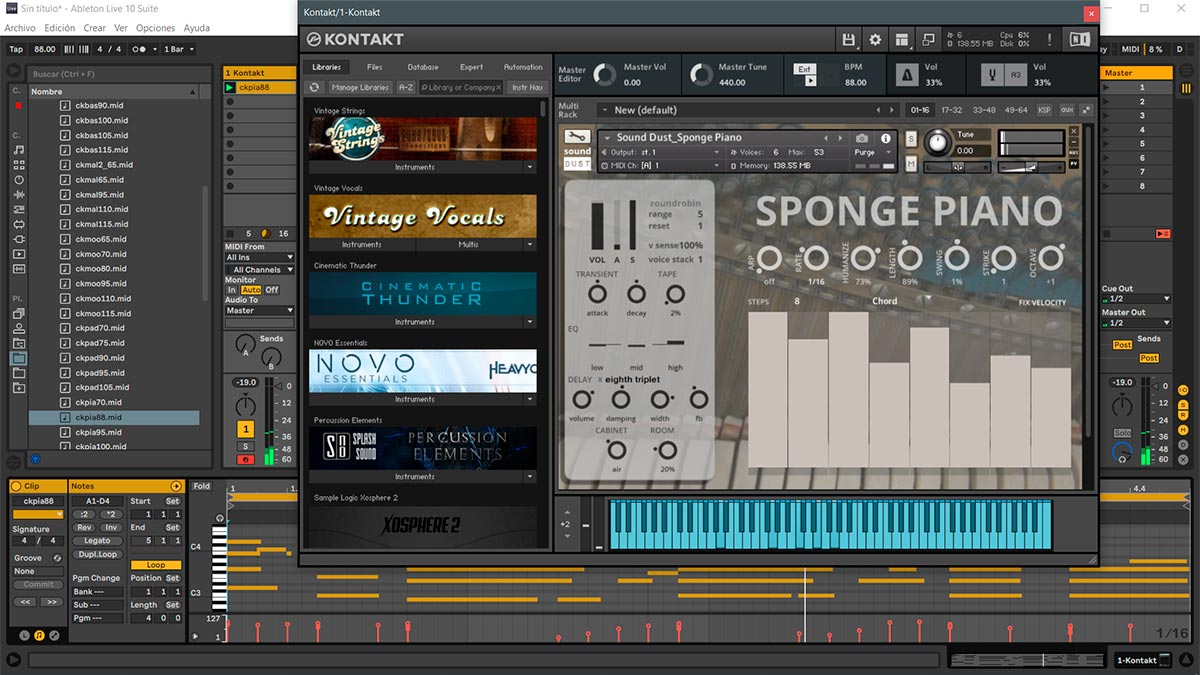Open Cinematic Thunder Instruments dropdown arrow
This screenshot has height=675, width=1200.
530,322
